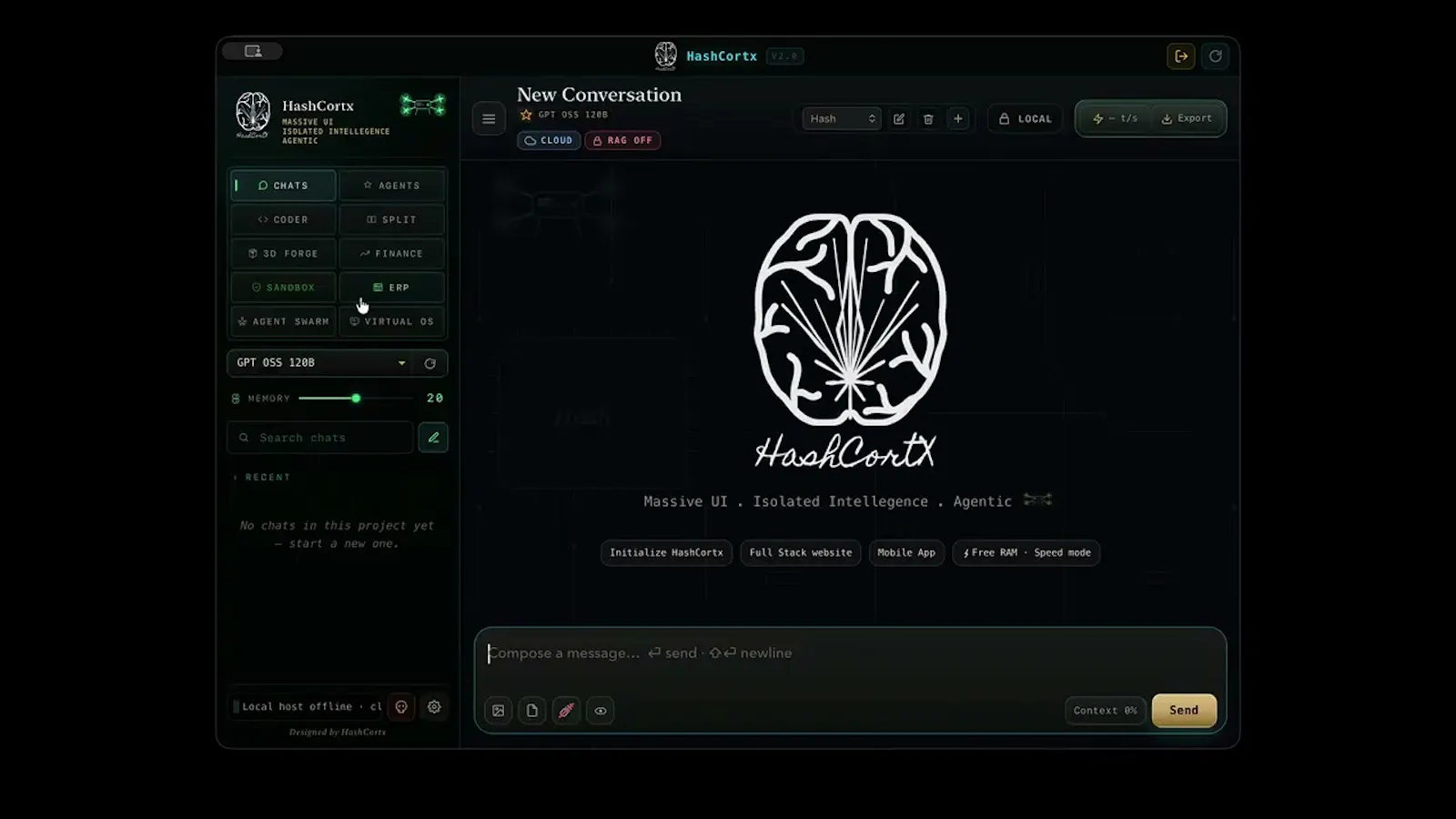This screenshot has height=819, width=1456.
Task: Click the v2.0 version badge
Action: pos(784,56)
